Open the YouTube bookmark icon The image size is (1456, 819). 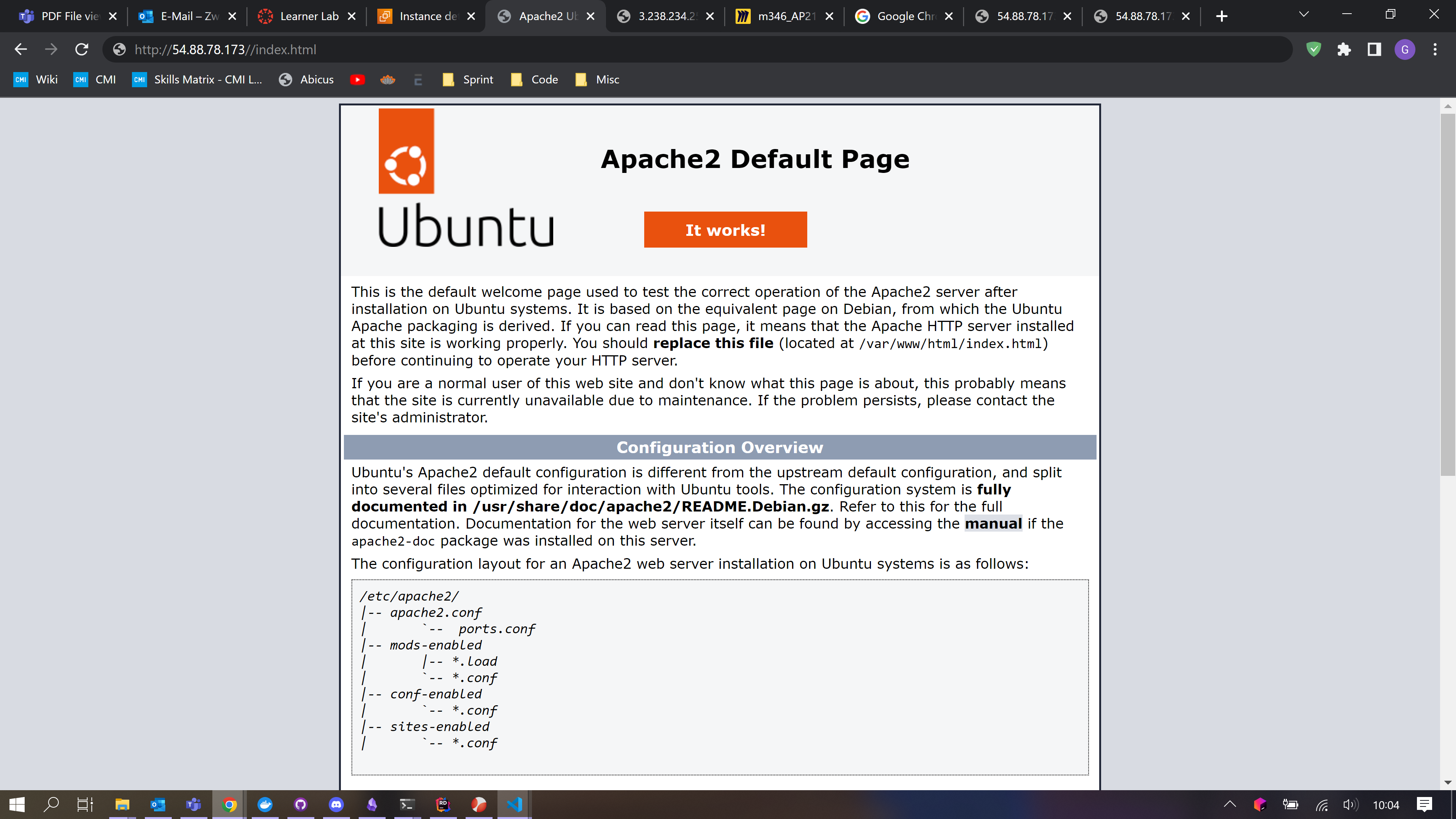pyautogui.click(x=357, y=80)
